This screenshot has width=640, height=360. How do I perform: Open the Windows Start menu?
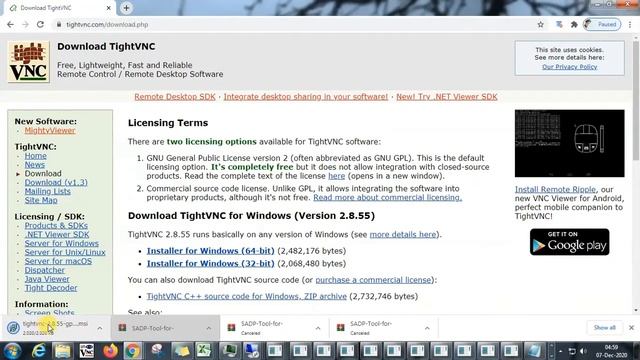coord(13,351)
